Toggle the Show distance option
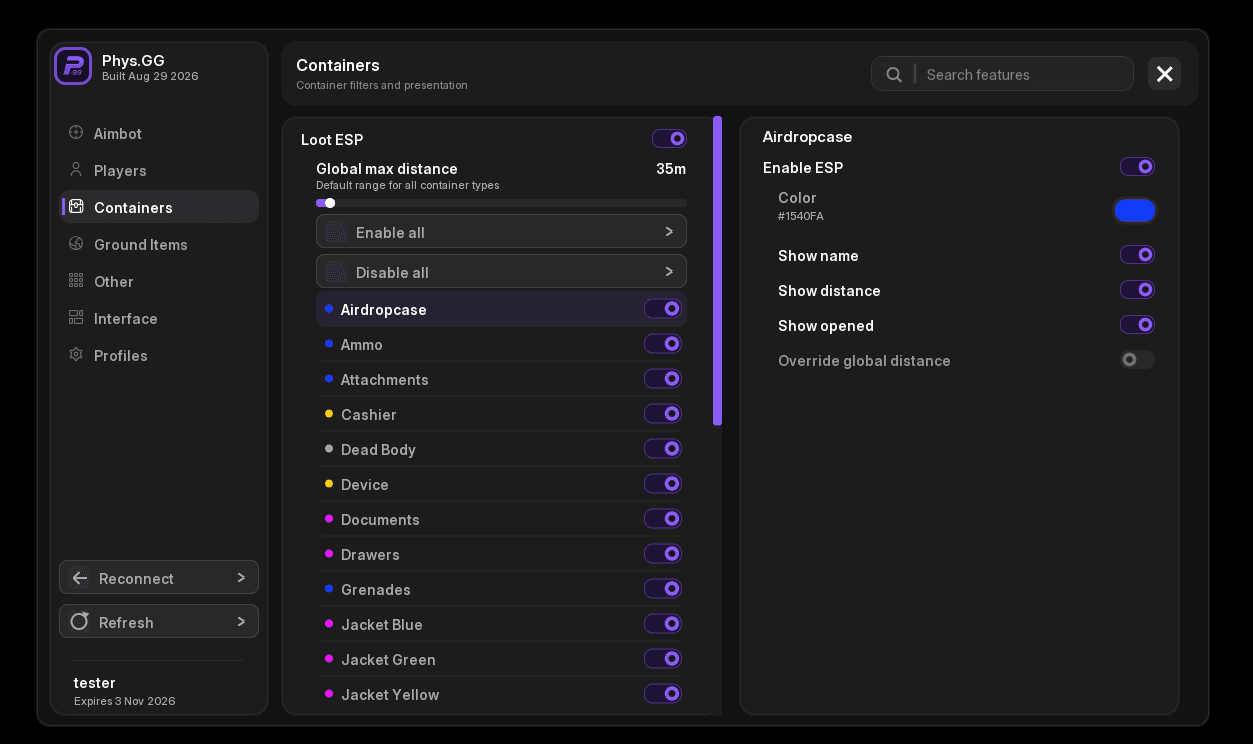 [1137, 290]
